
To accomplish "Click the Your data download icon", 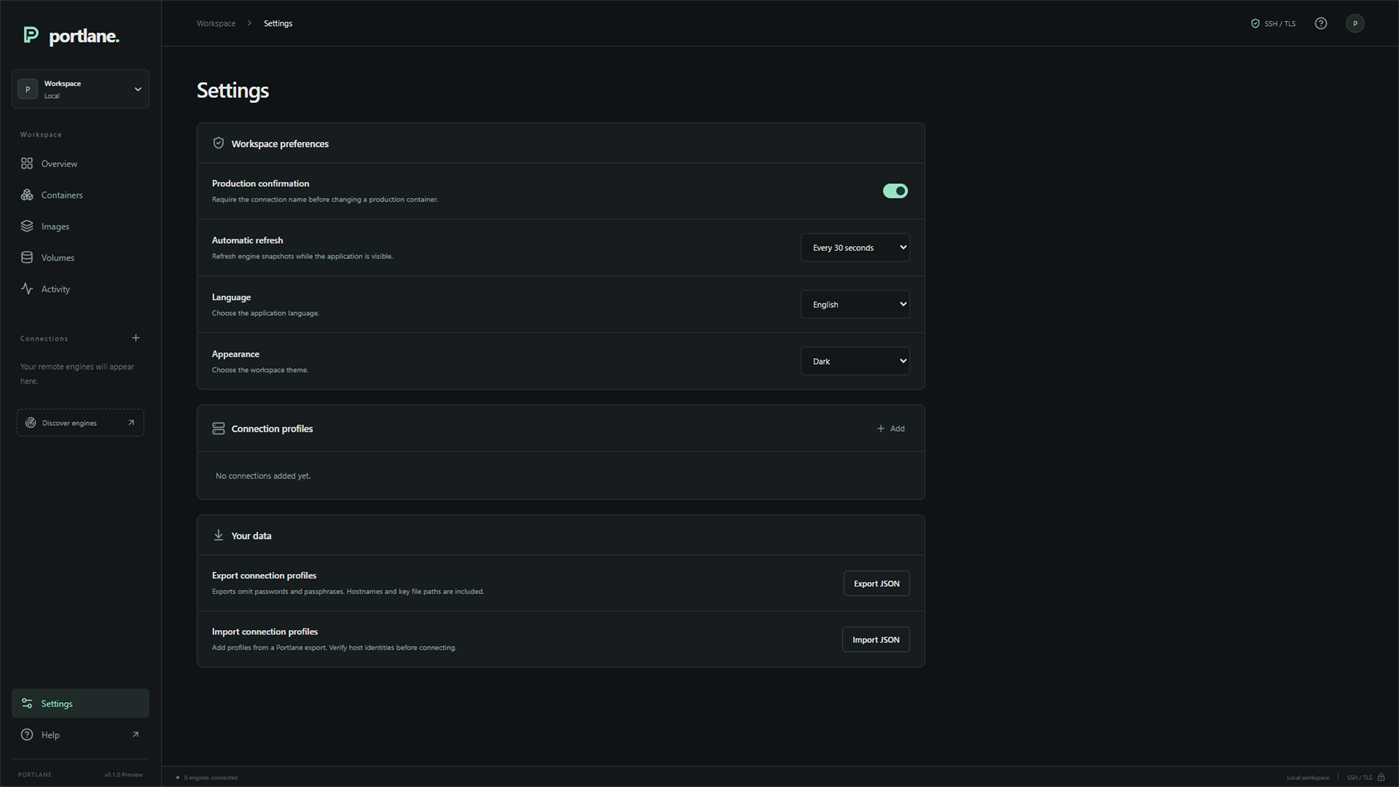I will (218, 535).
